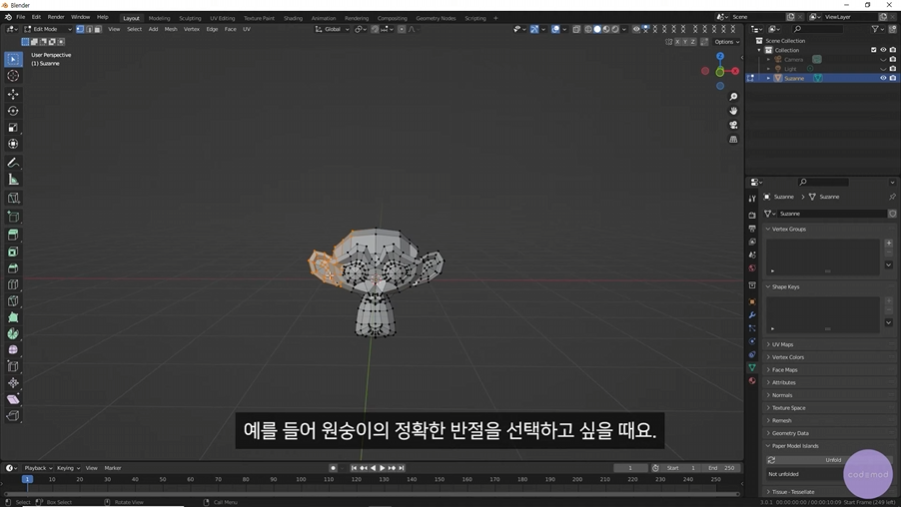Switch perspective/orthographic grid icon
Viewport: 901px width, 507px height.
click(733, 140)
